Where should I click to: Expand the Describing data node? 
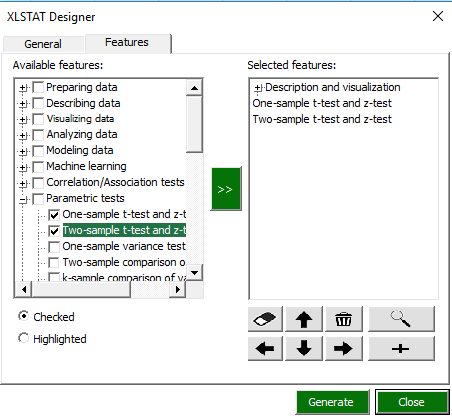[x=23, y=104]
